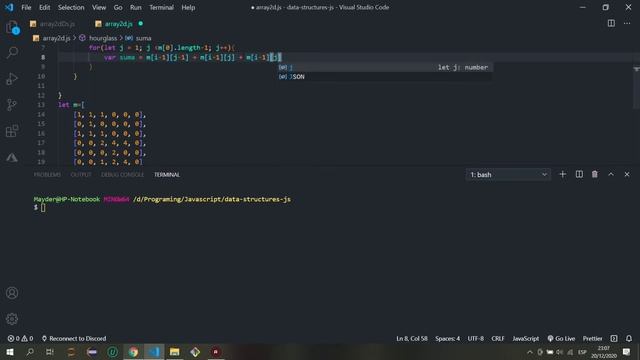Open Manage gear settings menu
The height and width of the screenshot is (360, 640).
(x=12, y=318)
